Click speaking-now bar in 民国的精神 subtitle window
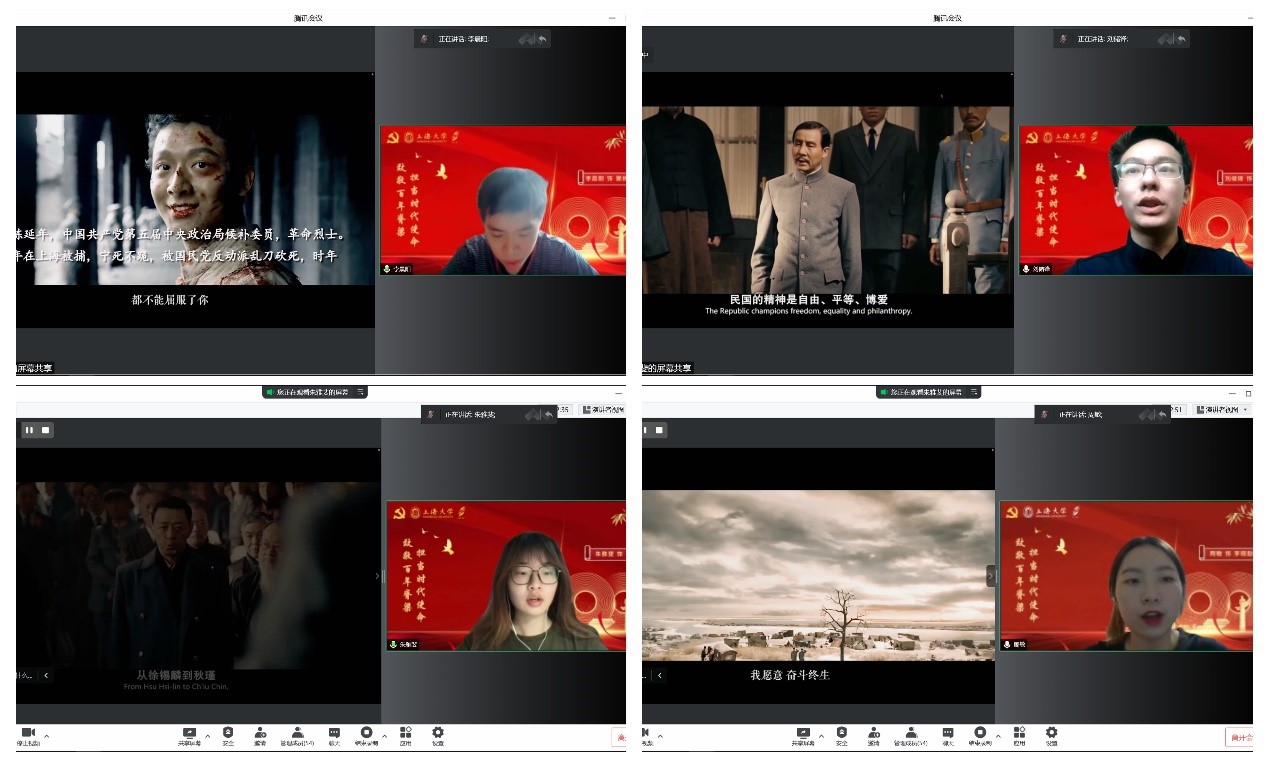Image resolution: width=1269 pixels, height=761 pixels. coord(1121,39)
